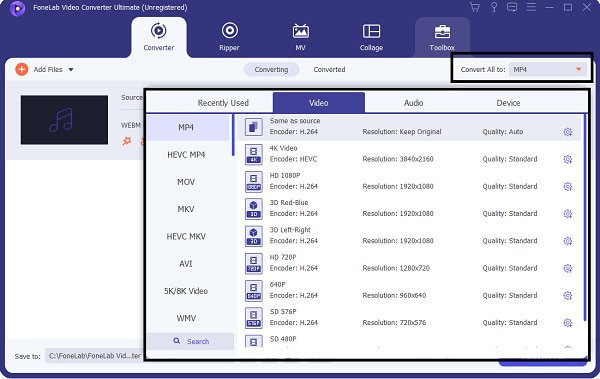This screenshot has width=600, height=379.
Task: Switch to the MV tab
Action: click(x=300, y=37)
